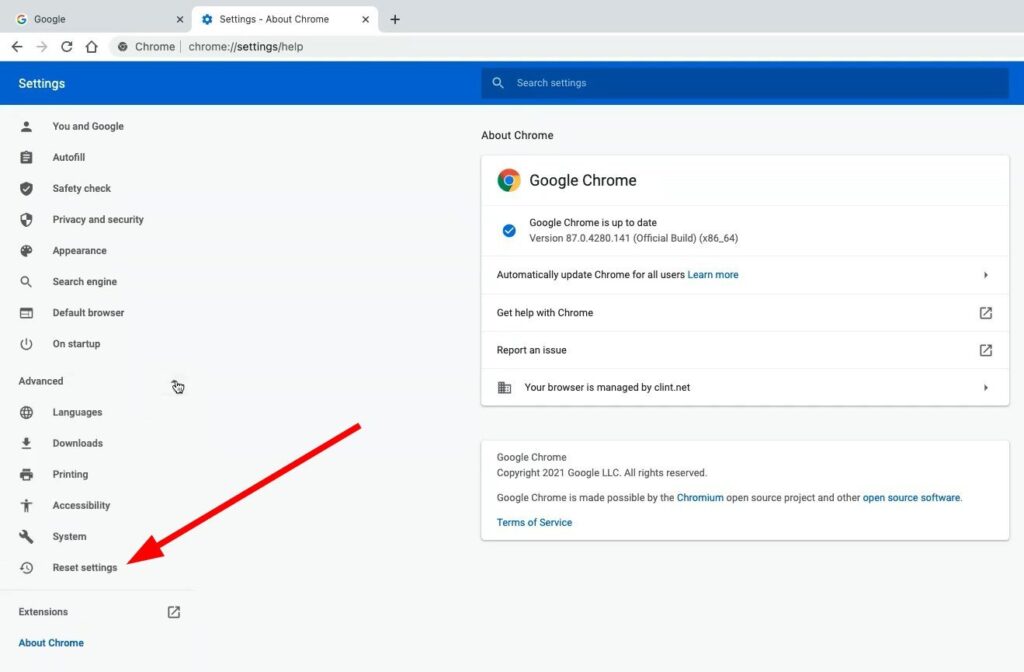The image size is (1024, 672).
Task: Click the Reset settings clock icon
Action: coord(27,568)
